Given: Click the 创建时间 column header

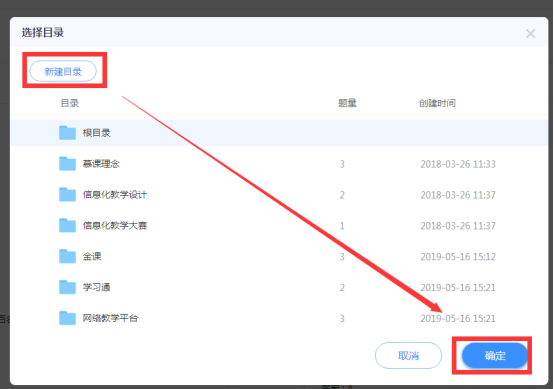Looking at the screenshot, I should (x=437, y=103).
